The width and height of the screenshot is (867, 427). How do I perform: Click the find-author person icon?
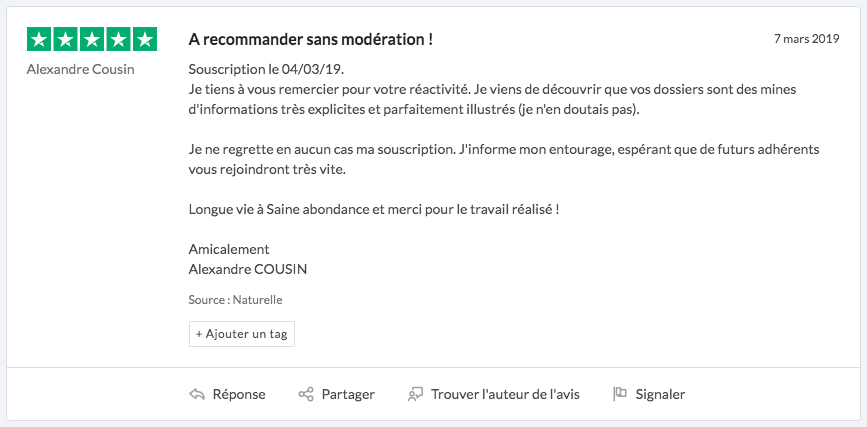click(x=415, y=394)
